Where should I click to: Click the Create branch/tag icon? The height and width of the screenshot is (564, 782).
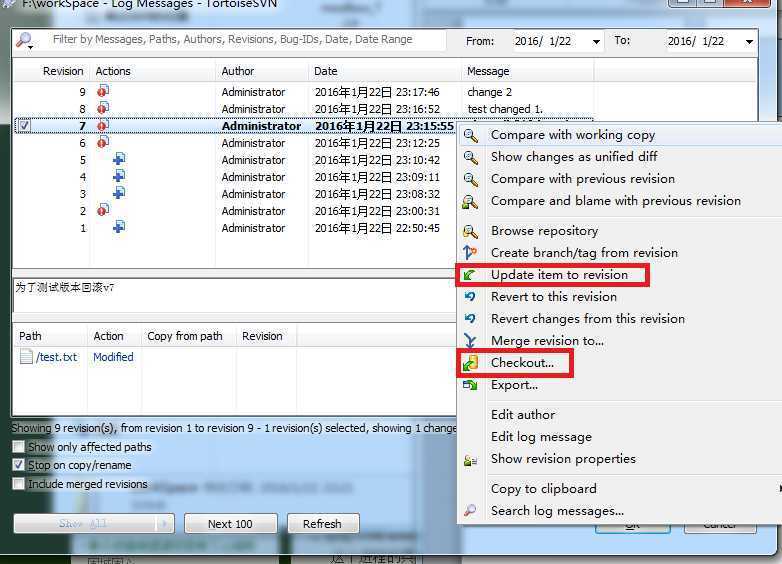coord(470,253)
